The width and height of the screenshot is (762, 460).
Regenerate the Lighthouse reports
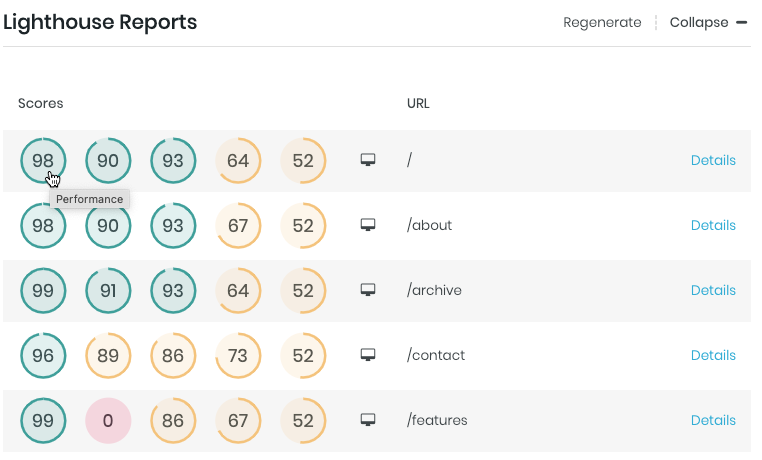point(602,22)
